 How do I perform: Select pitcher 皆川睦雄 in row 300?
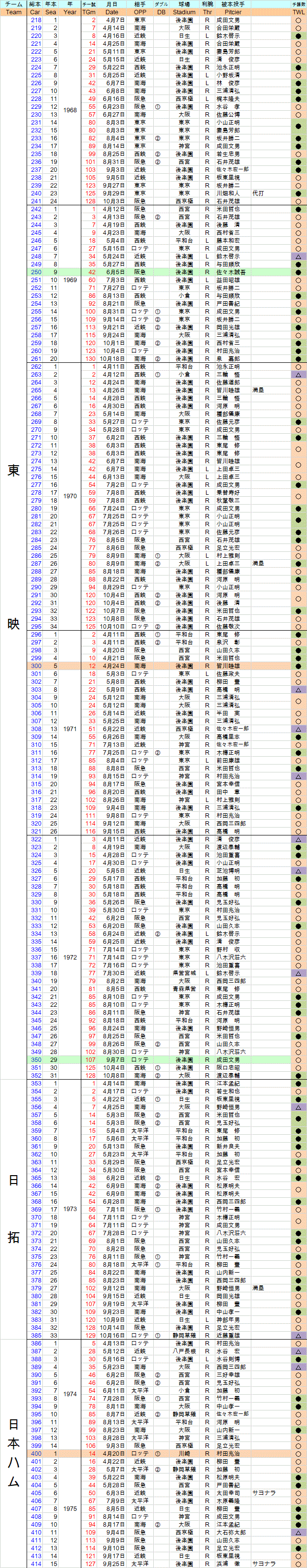(x=228, y=665)
